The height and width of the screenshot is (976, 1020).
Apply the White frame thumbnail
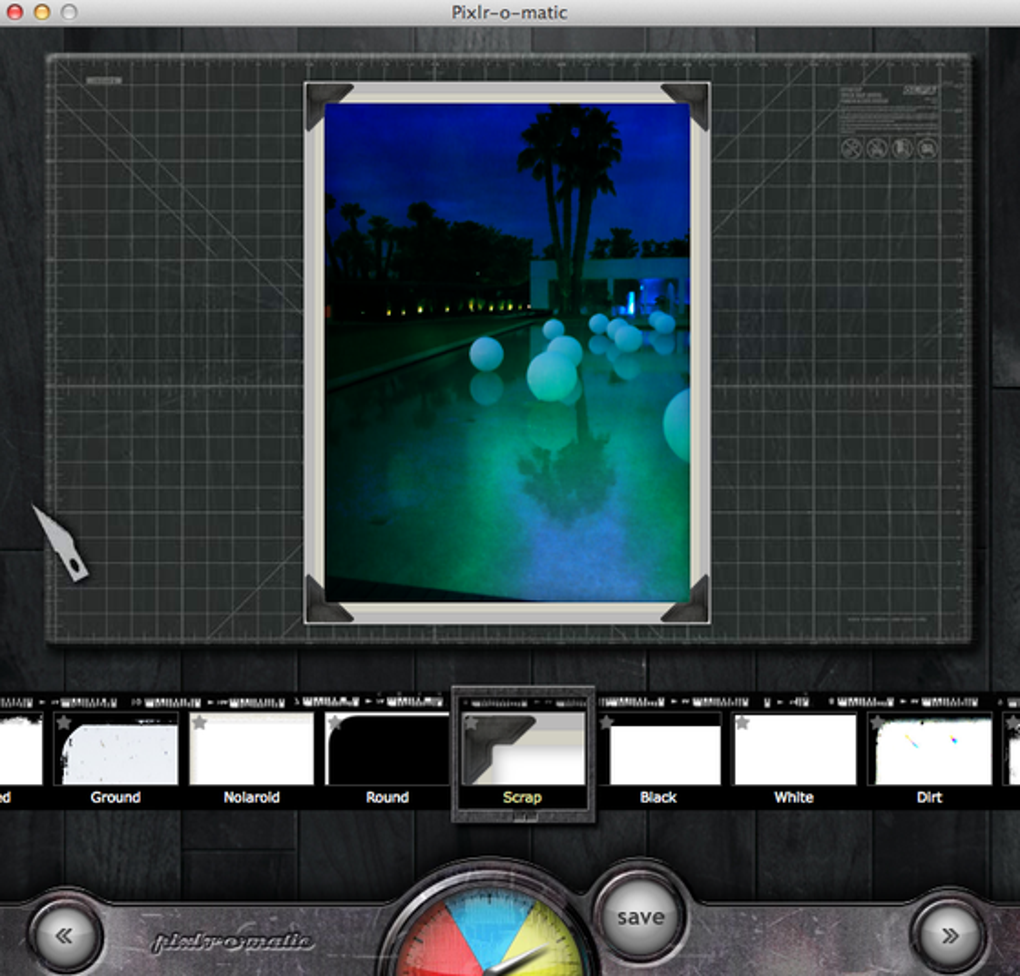(x=794, y=749)
